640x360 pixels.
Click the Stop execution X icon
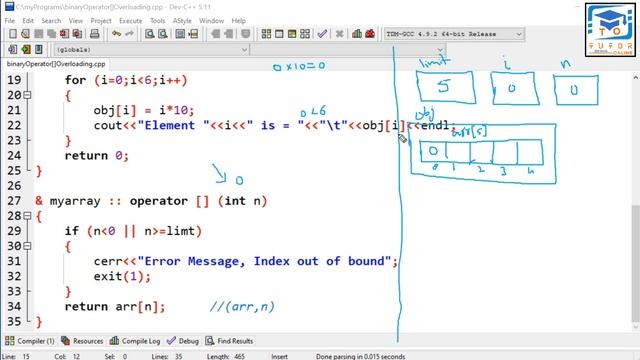tap(339, 34)
